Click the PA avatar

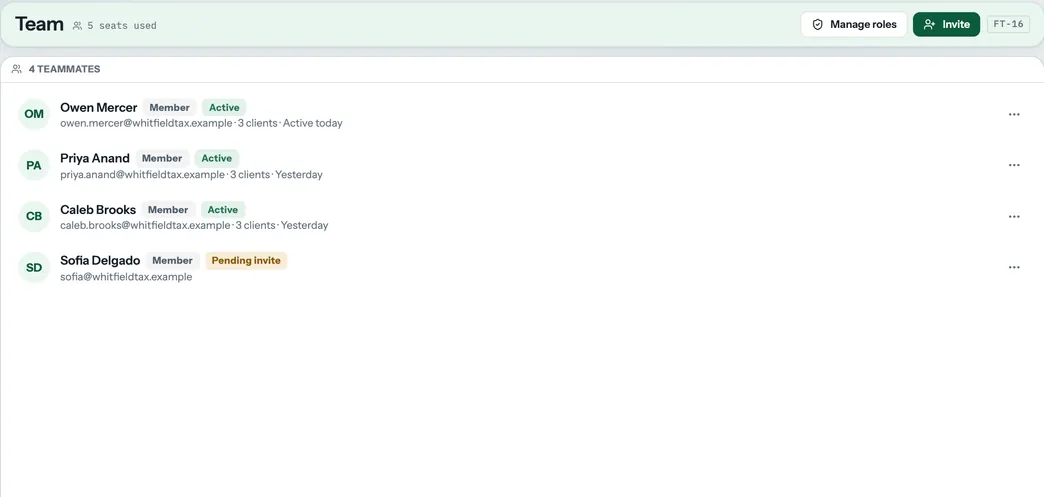coord(34,165)
